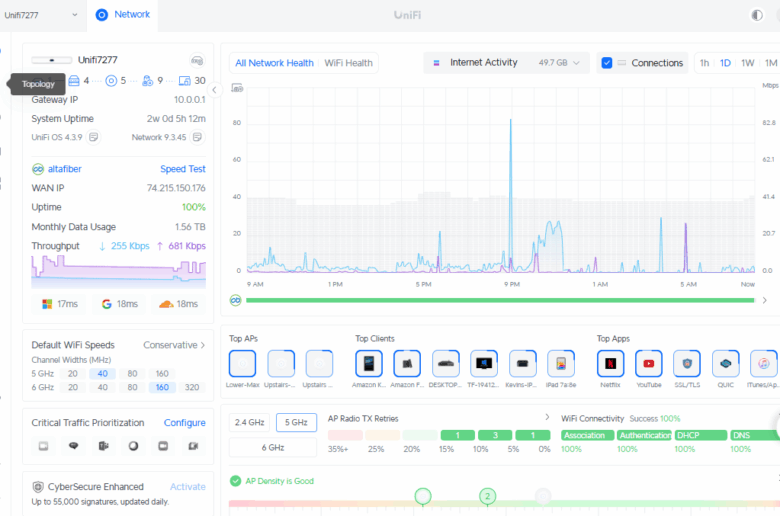Click the AP density slider marker labeled 2
The image size is (780, 516).
(x=487, y=496)
